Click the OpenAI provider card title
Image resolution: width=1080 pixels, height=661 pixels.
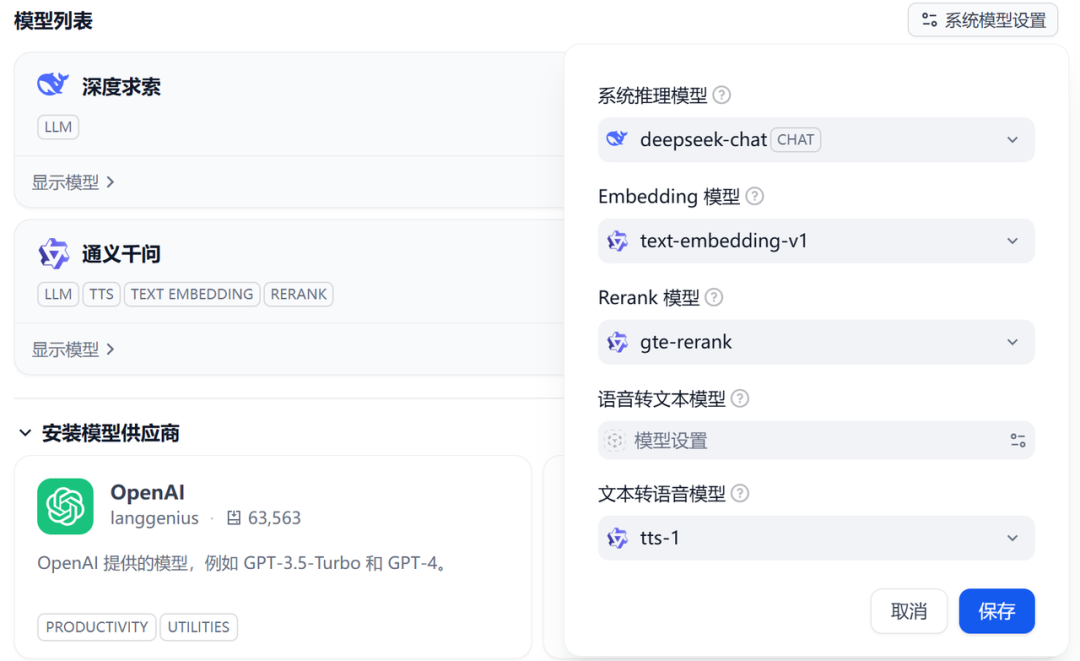147,492
